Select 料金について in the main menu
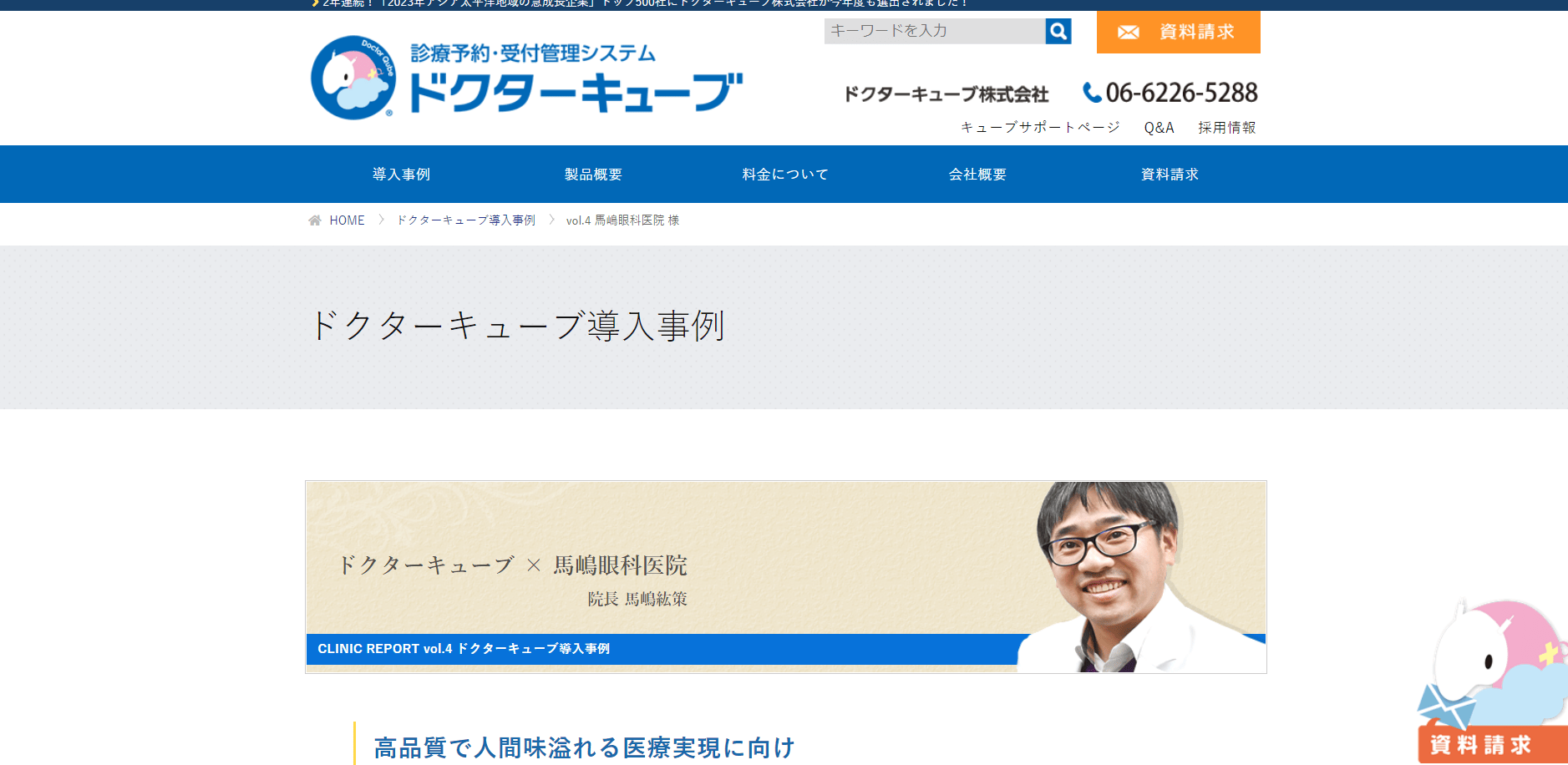This screenshot has height=765, width=1568. (x=785, y=175)
